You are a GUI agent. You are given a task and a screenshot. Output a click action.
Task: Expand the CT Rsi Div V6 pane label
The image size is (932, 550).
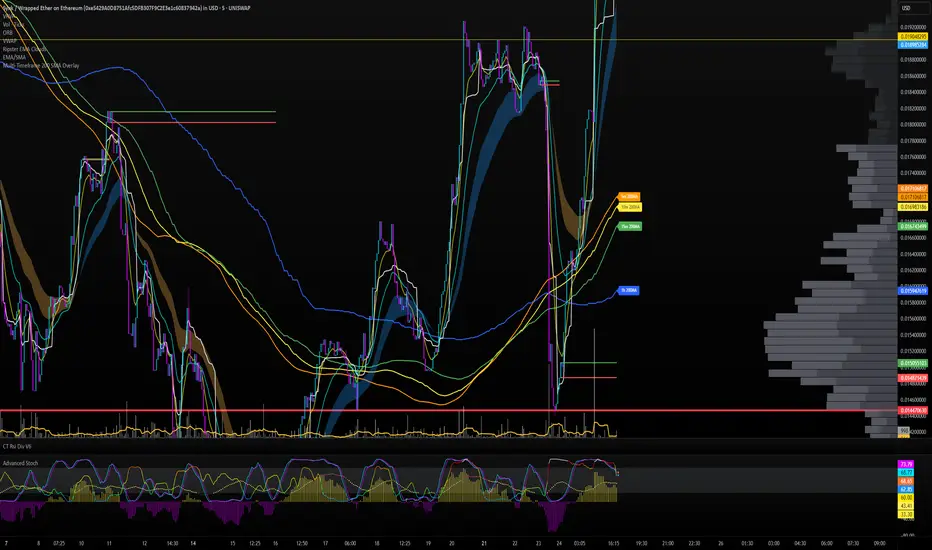19,446
